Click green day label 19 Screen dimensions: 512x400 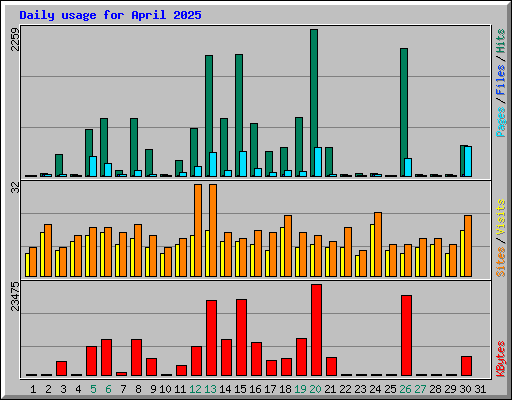[x=300, y=389]
